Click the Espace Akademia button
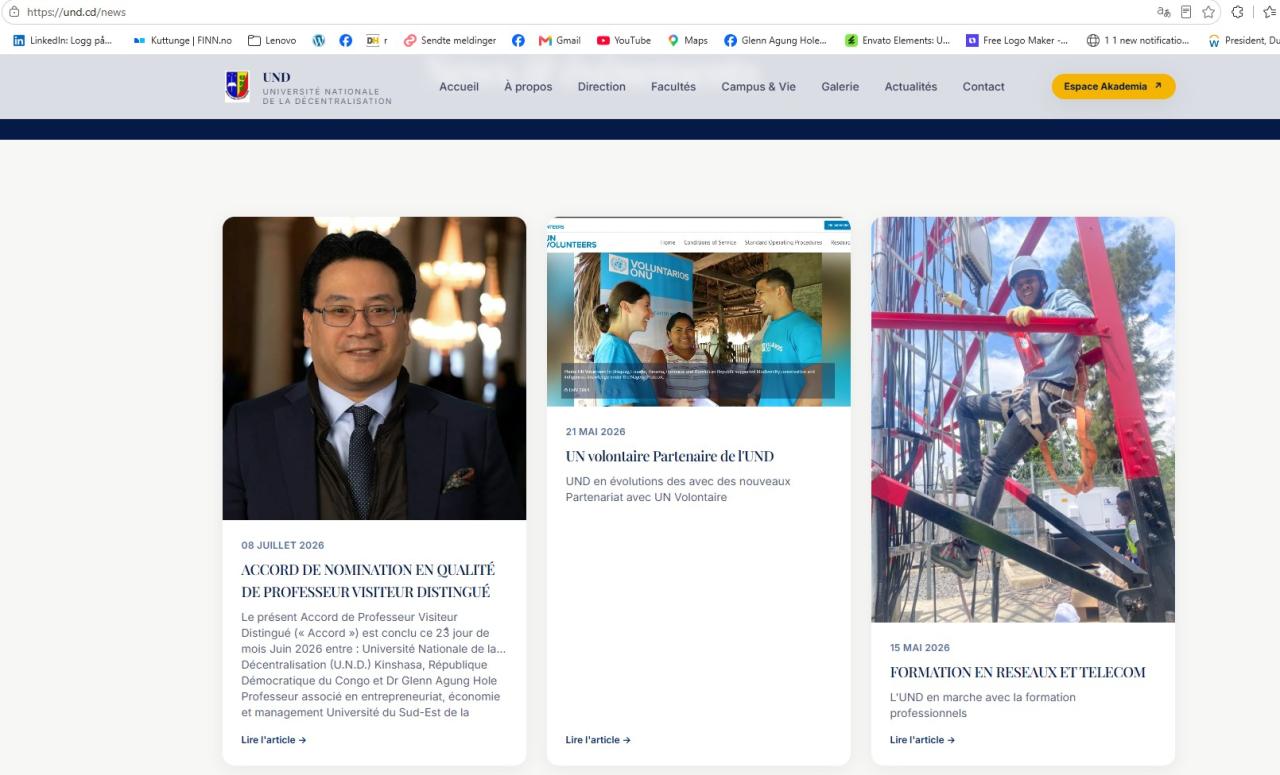This screenshot has width=1280, height=775. point(1113,86)
